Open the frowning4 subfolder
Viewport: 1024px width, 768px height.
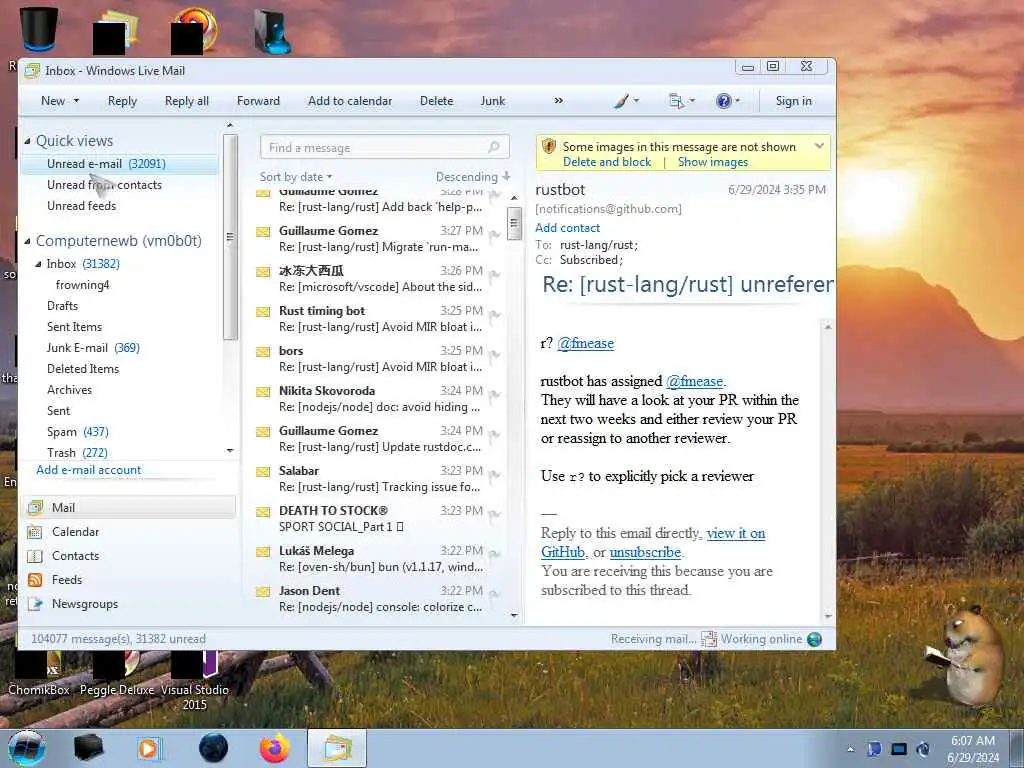pyautogui.click(x=82, y=285)
